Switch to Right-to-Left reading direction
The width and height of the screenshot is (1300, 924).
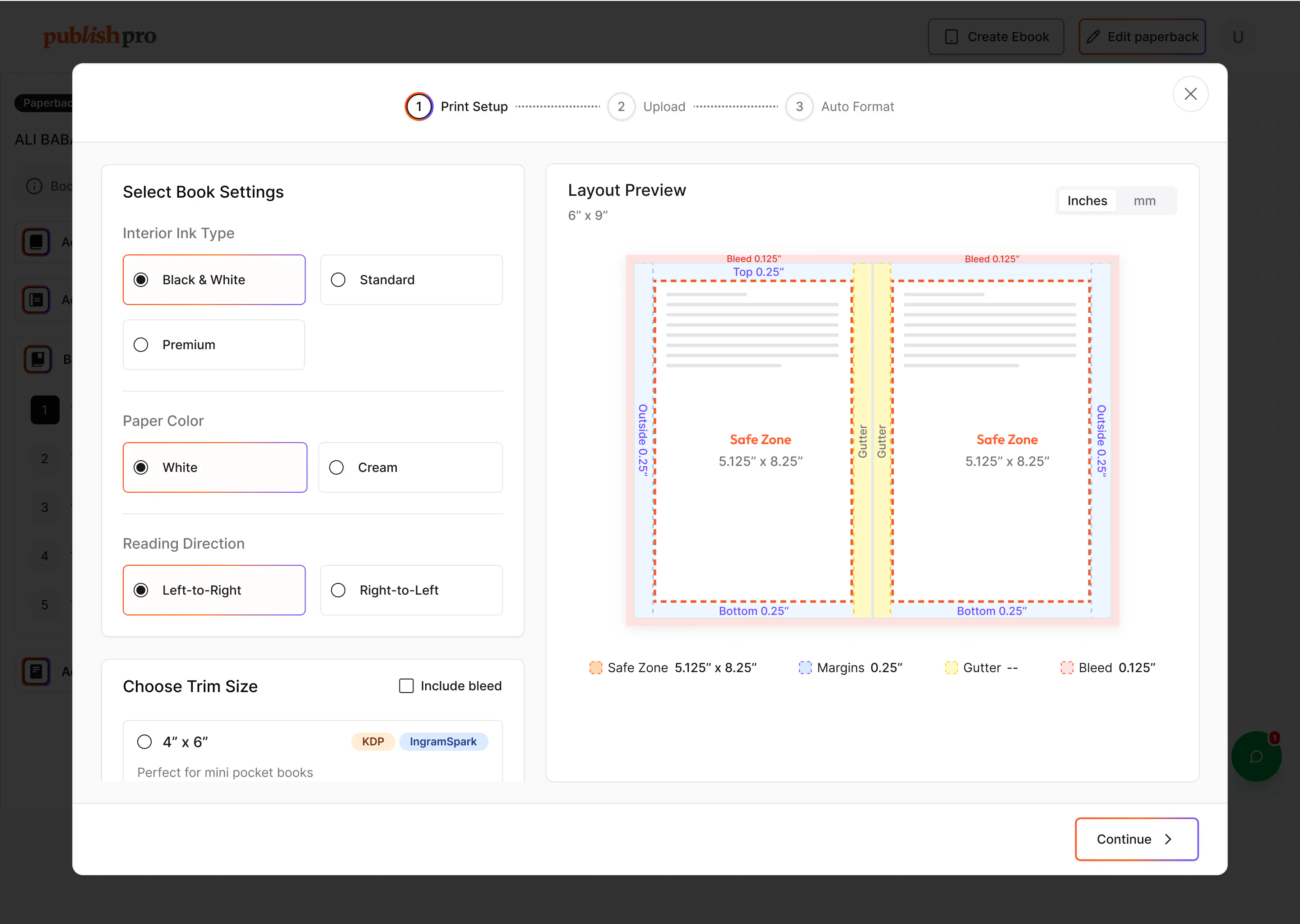point(411,590)
